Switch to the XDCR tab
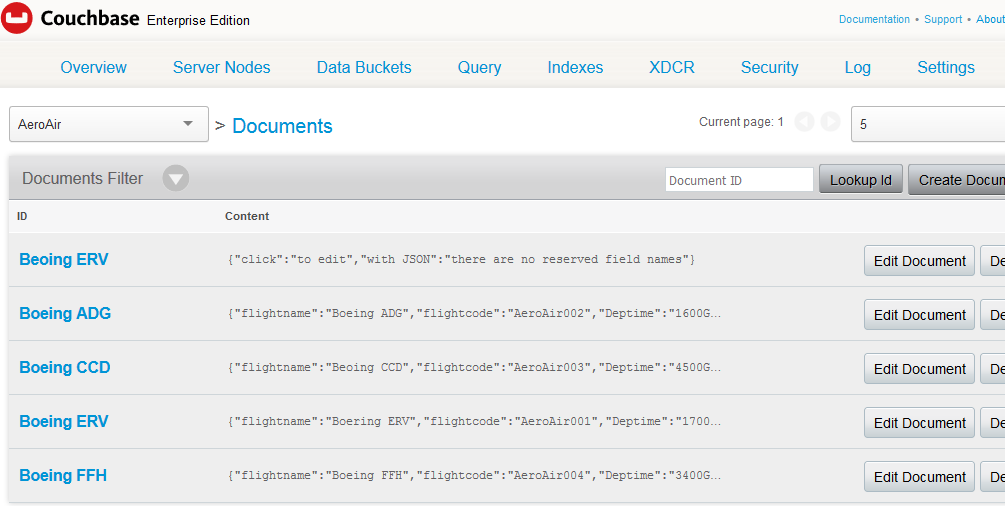 (x=672, y=67)
